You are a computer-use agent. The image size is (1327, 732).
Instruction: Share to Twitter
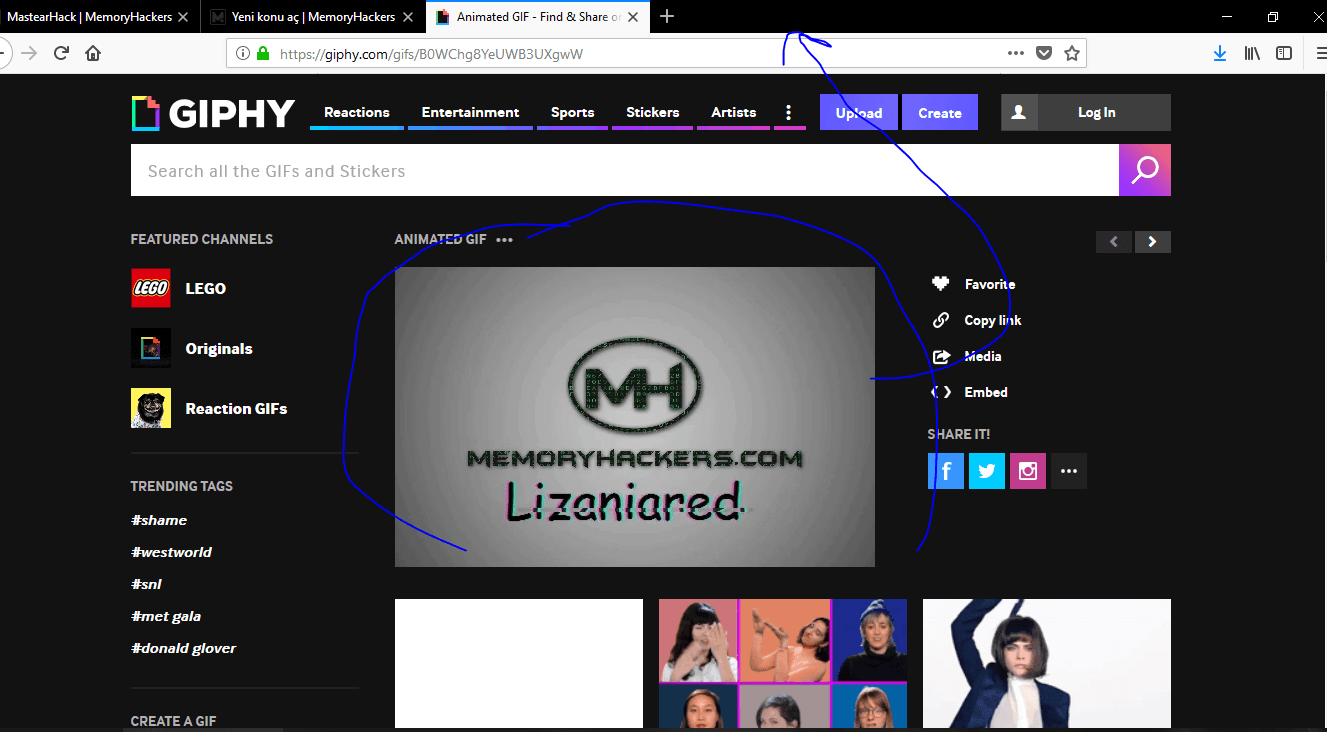(987, 471)
